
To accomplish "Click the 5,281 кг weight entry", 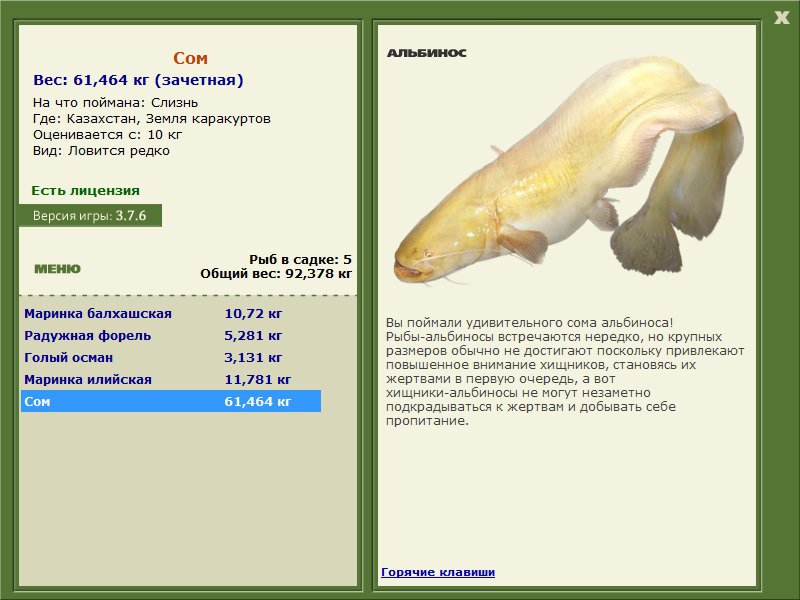I will (253, 335).
